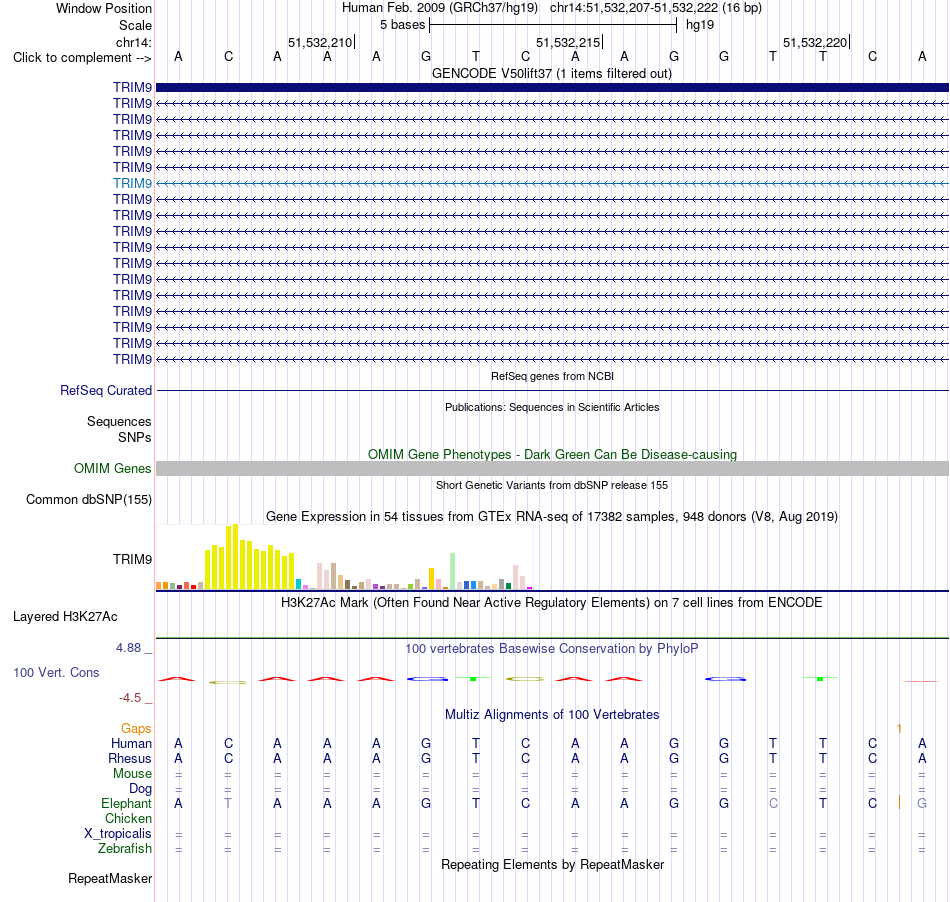Click the TRIM9 label beside the expression chart
This screenshot has height=902, width=950.
tap(132, 559)
